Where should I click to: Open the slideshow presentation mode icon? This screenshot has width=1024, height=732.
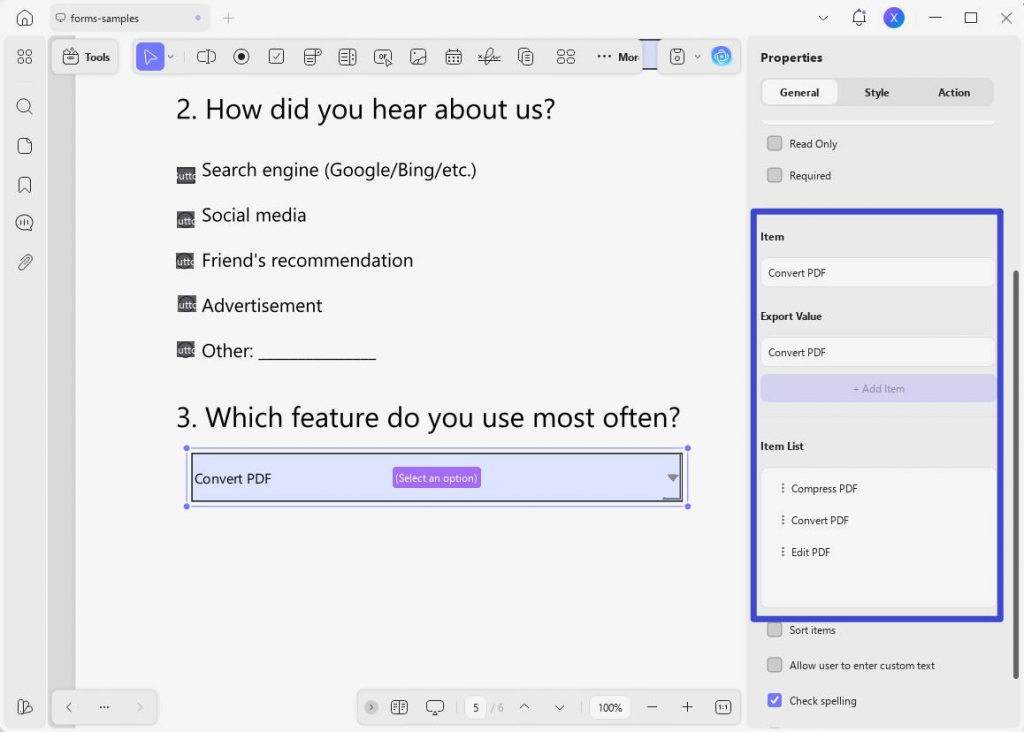[435, 707]
